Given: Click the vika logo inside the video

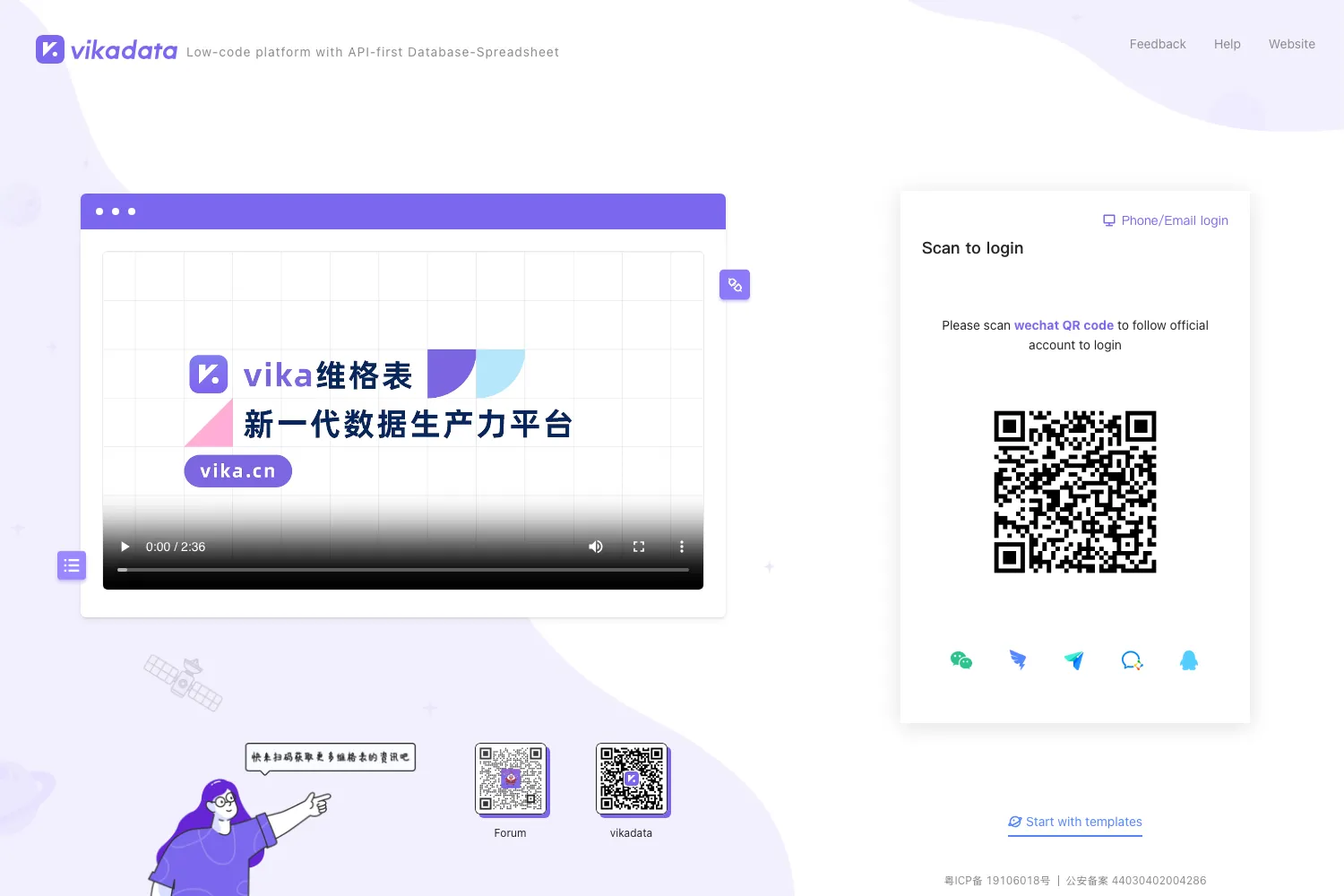Looking at the screenshot, I should (209, 375).
